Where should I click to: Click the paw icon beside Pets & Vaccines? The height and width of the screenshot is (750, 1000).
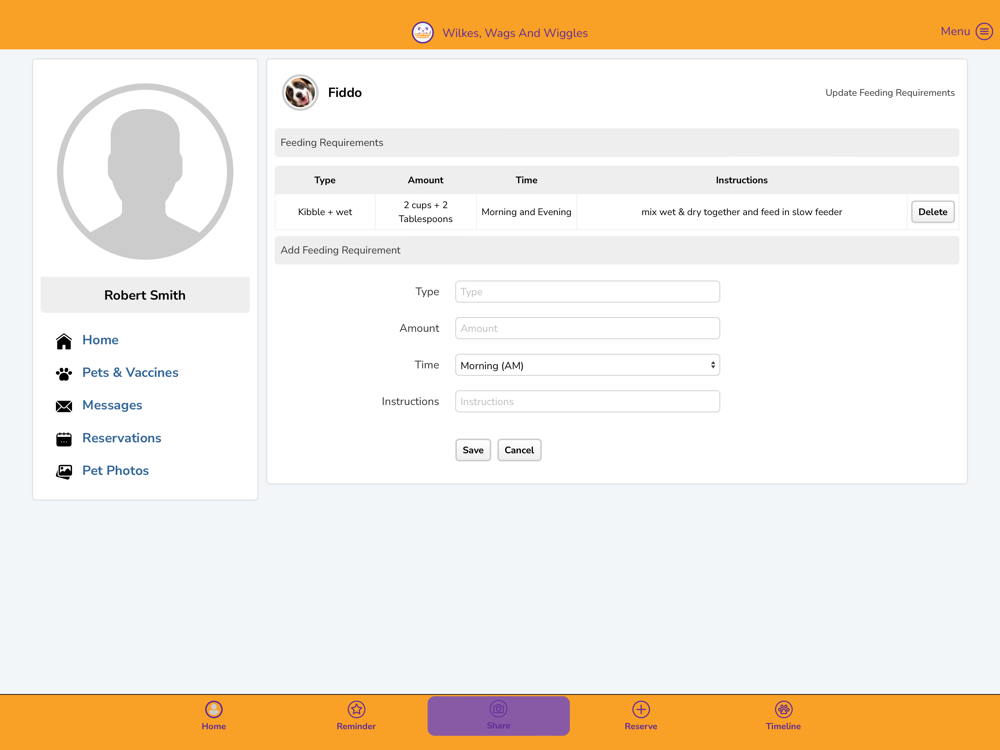click(x=64, y=374)
